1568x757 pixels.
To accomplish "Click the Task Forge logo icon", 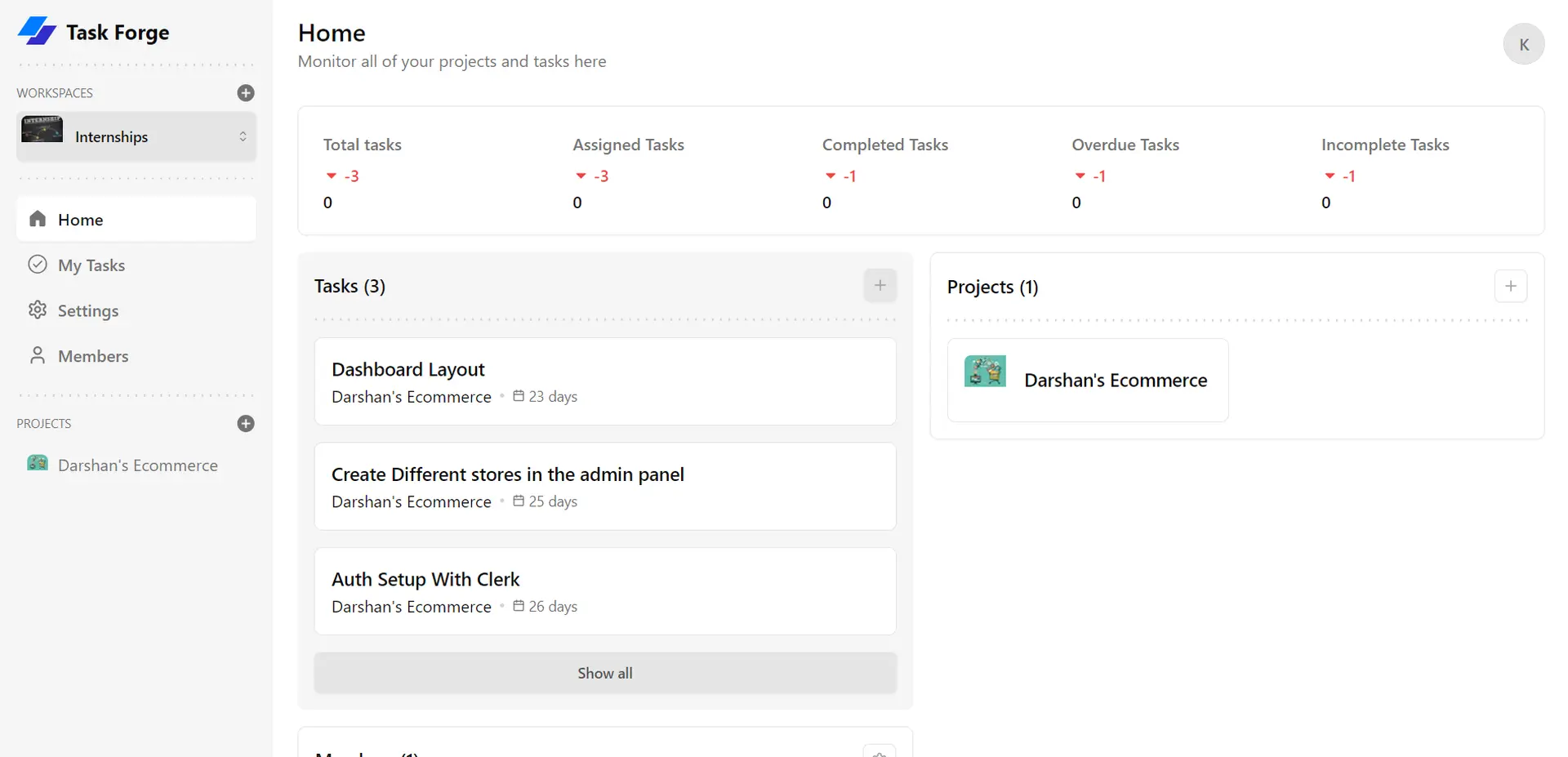I will 37,31.
